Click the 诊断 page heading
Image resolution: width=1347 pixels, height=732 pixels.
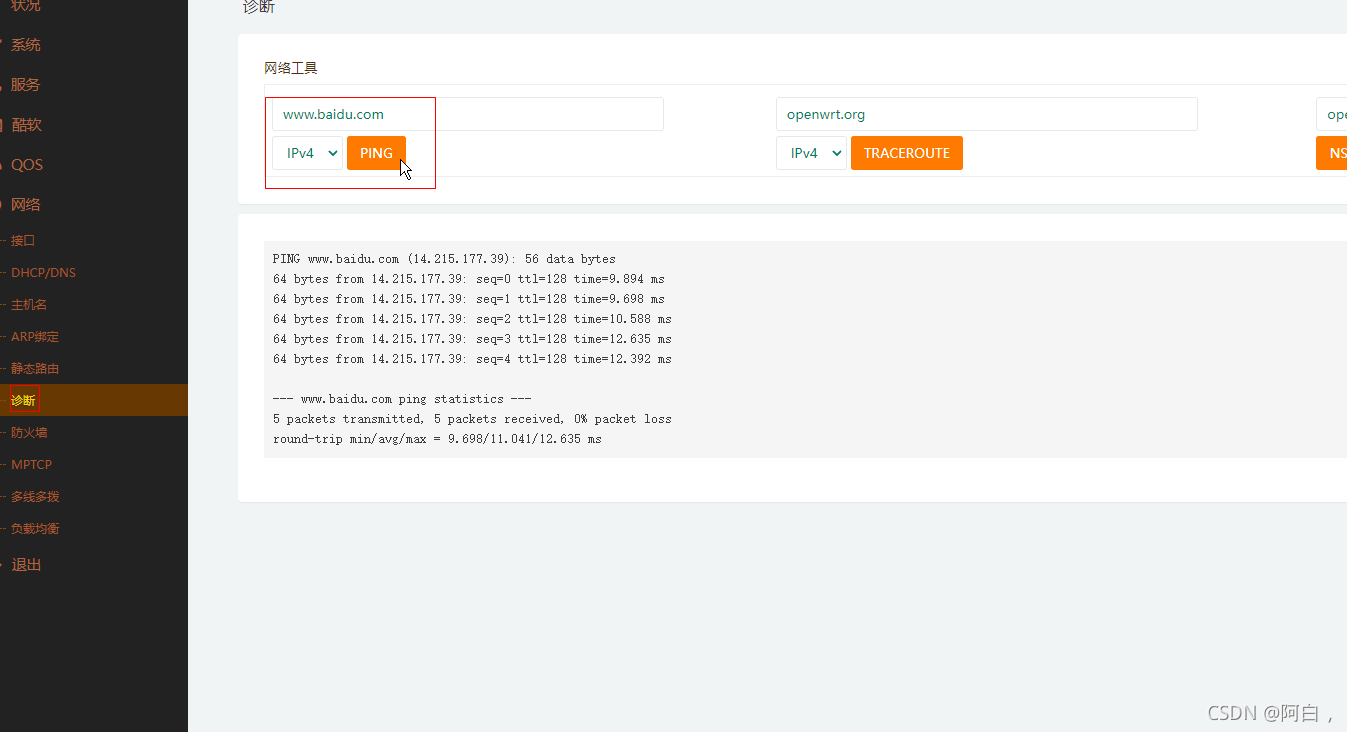coord(259,7)
